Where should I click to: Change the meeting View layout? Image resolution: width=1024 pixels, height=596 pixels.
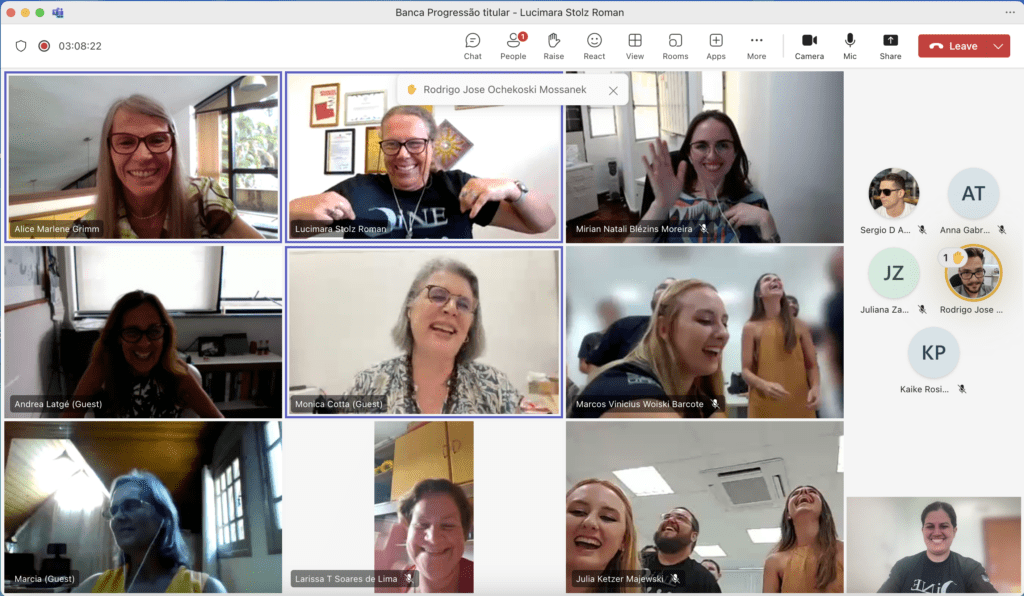[x=635, y=45]
